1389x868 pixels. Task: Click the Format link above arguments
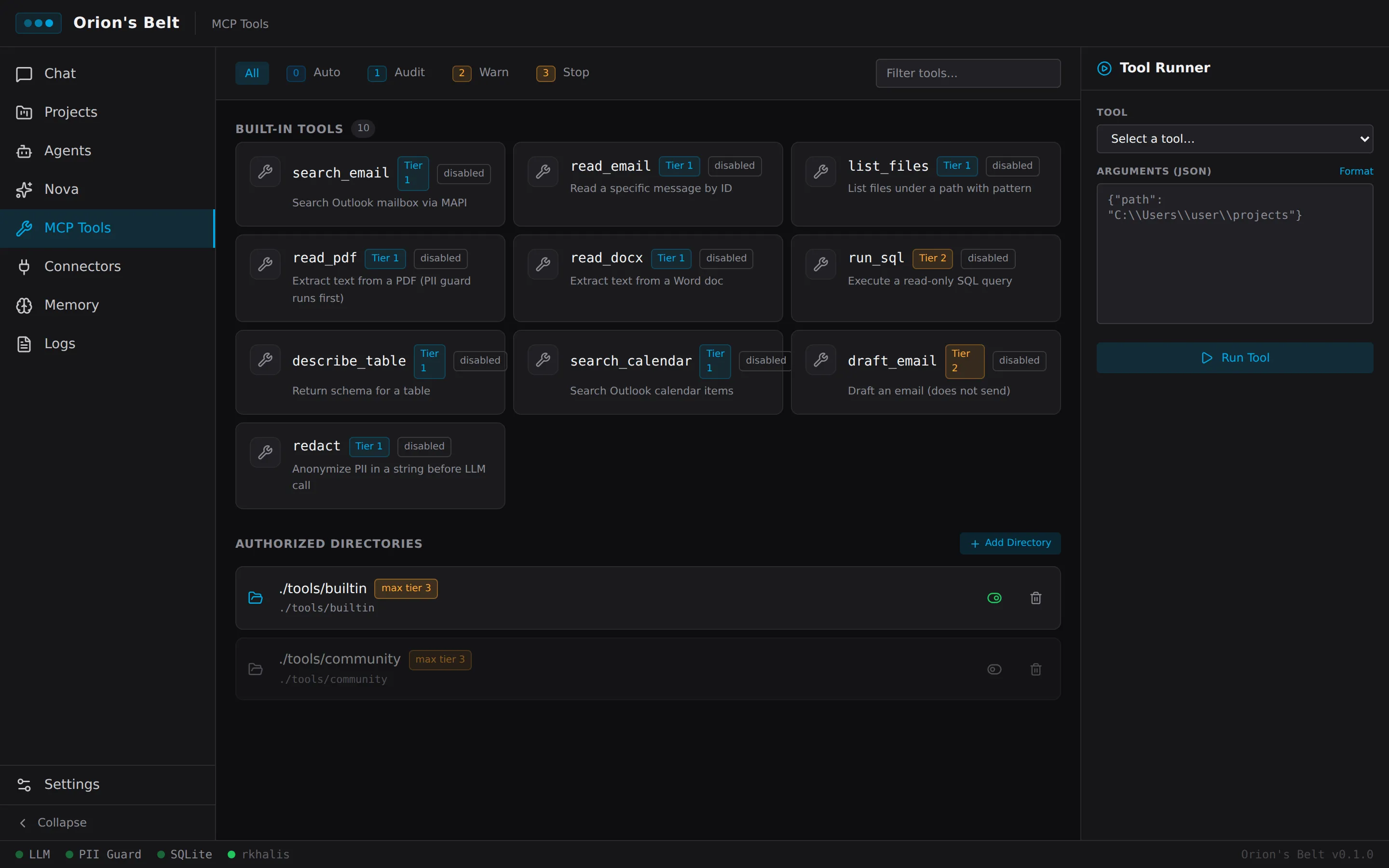pyautogui.click(x=1356, y=171)
